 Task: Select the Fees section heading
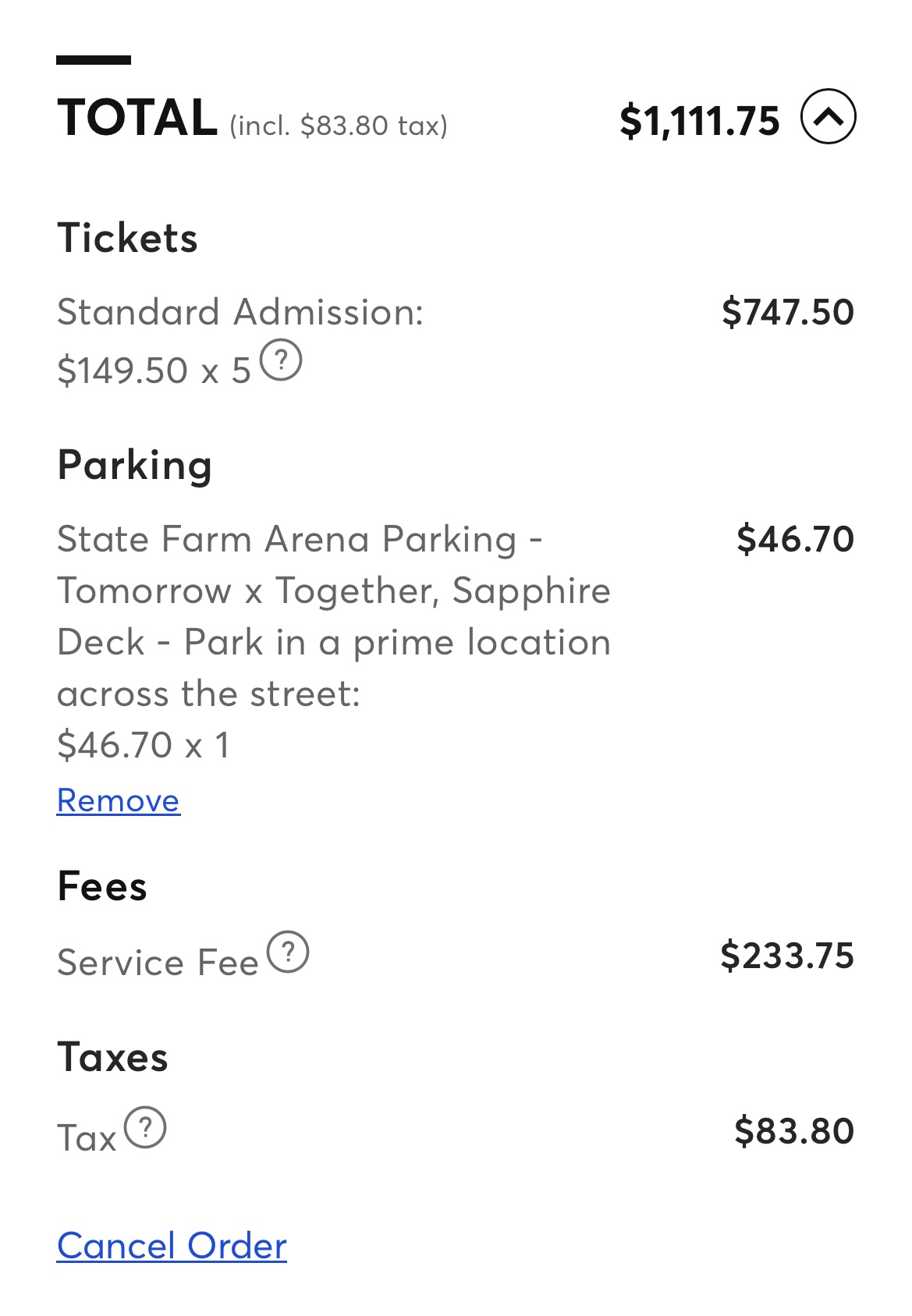(x=102, y=886)
